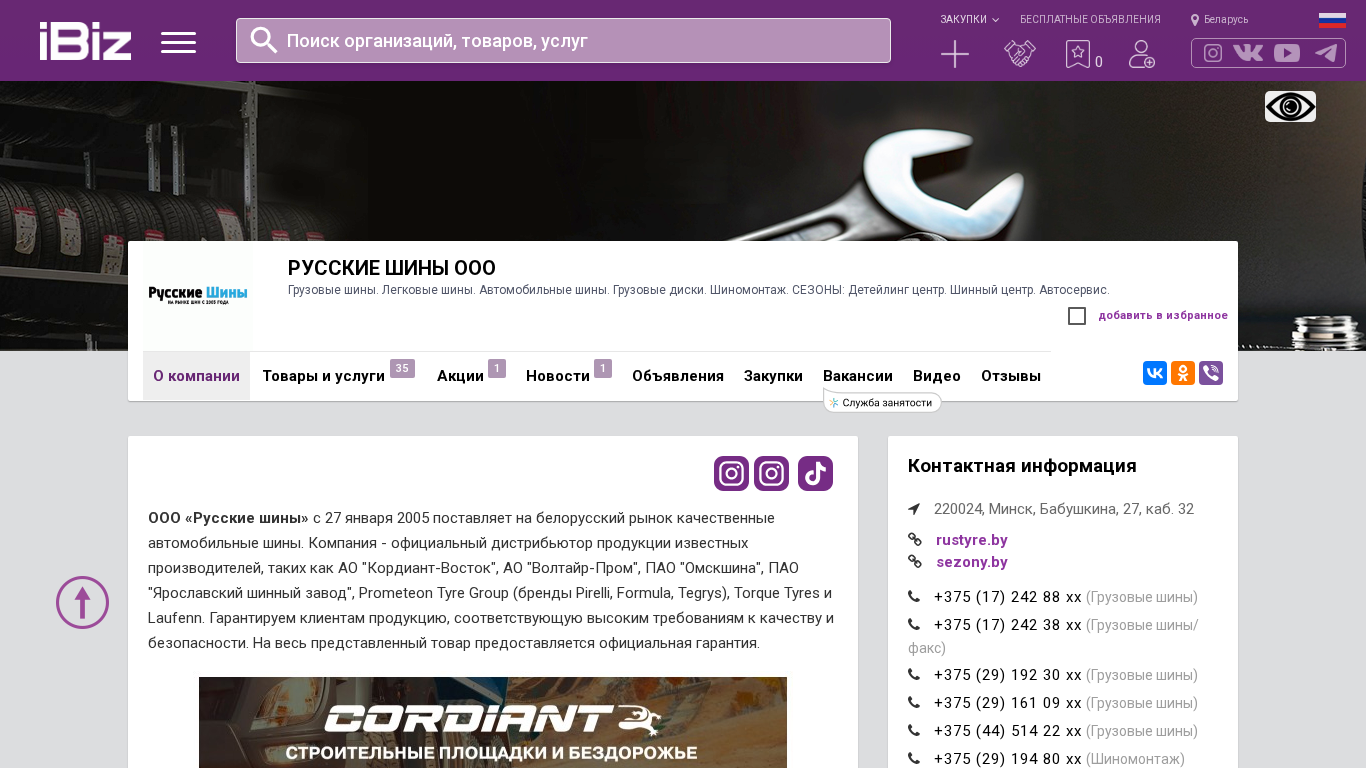Open the 'Закупки' tab in company menu
The height and width of the screenshot is (768, 1366).
coord(773,376)
